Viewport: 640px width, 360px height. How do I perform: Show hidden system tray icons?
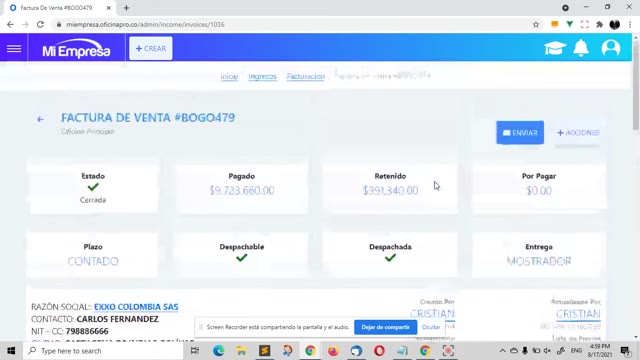pos(502,351)
